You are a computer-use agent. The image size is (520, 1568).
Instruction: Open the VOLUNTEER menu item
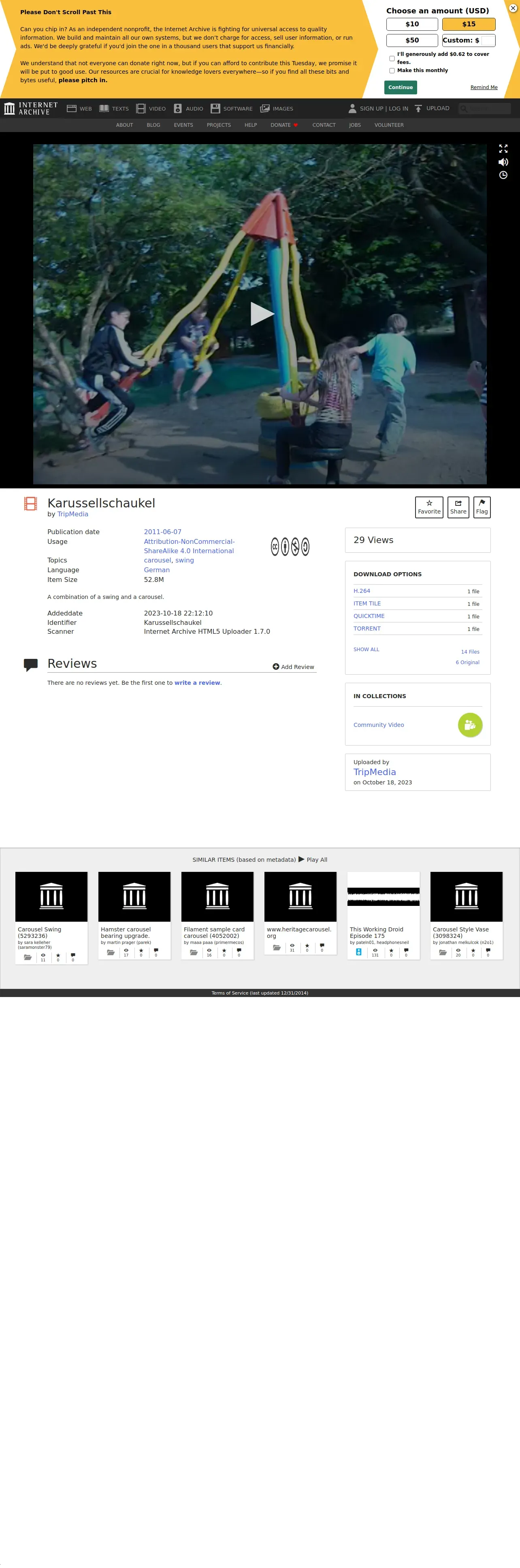[x=389, y=126]
